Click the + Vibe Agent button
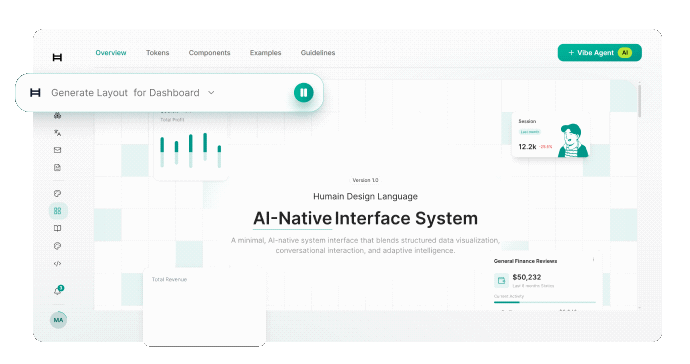This screenshot has width=690, height=364. (599, 53)
